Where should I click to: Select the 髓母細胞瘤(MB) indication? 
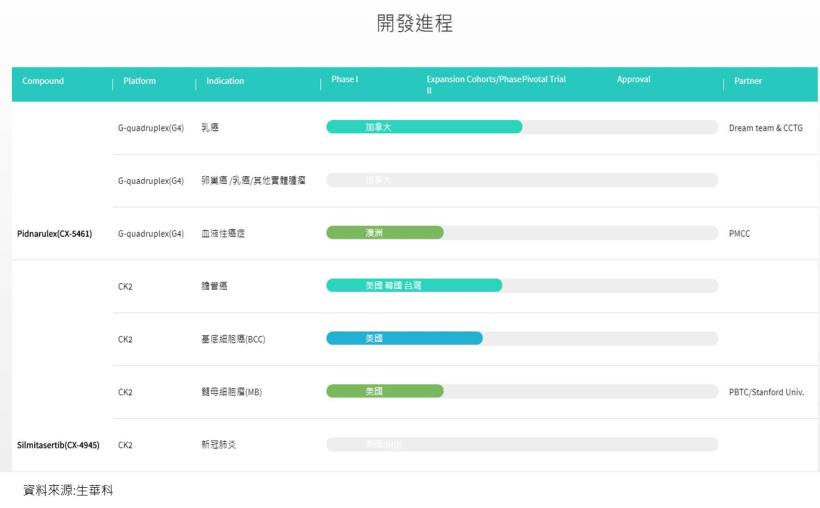click(x=232, y=392)
